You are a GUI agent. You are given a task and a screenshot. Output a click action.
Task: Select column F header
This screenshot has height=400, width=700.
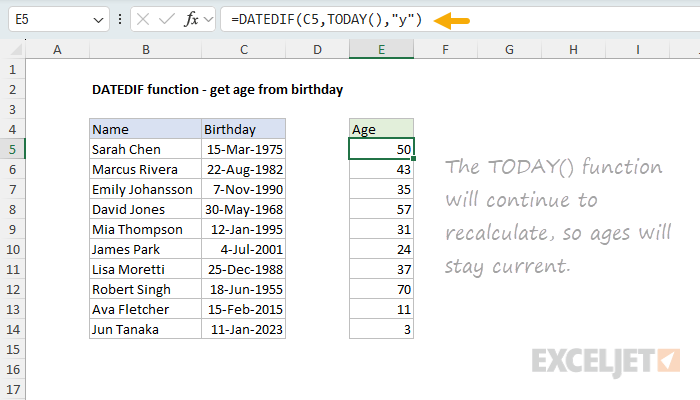click(445, 50)
